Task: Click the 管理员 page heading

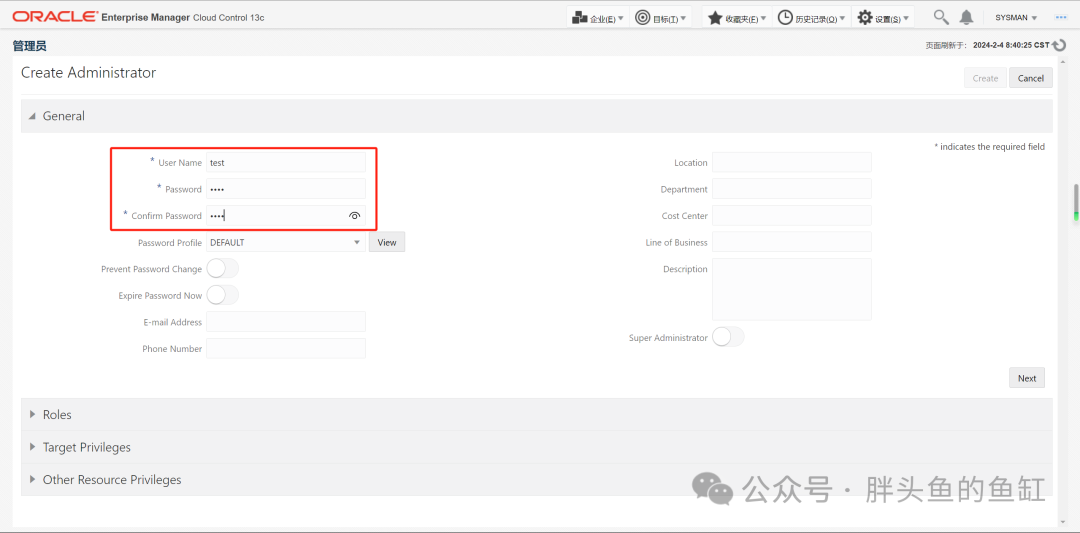Action: (x=30, y=46)
